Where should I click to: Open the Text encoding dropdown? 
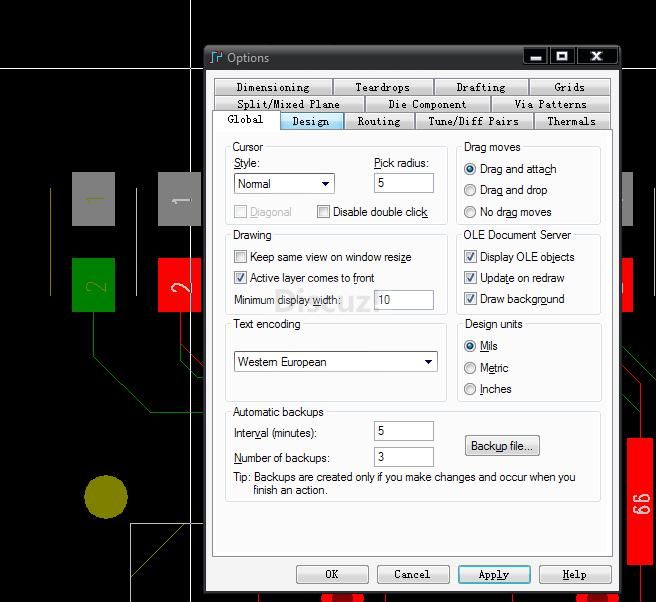coord(336,361)
